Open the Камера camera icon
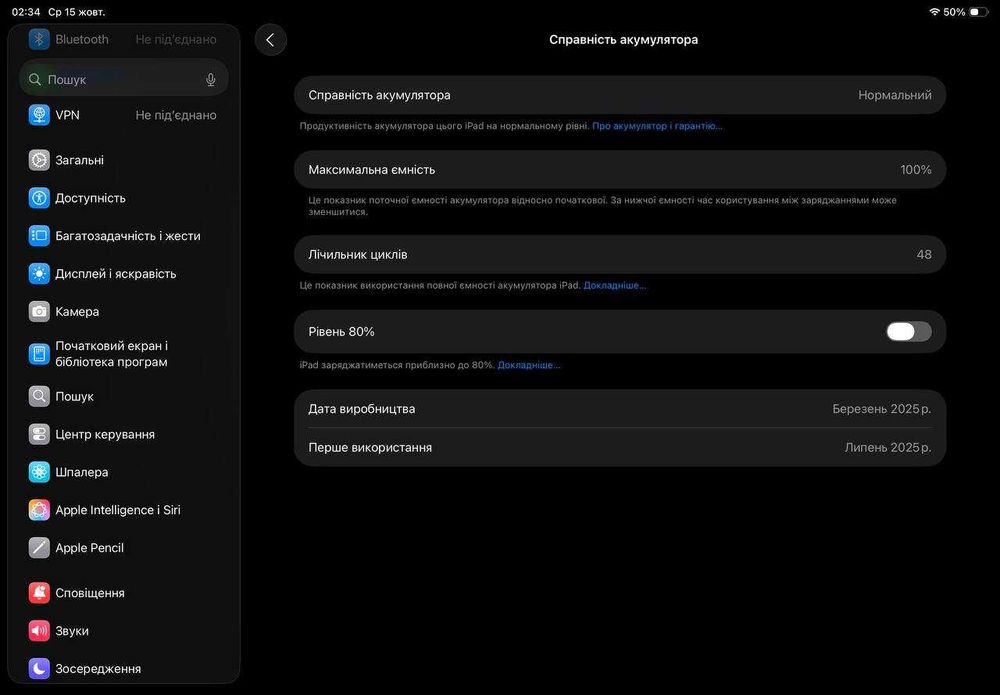The width and height of the screenshot is (1000, 695). 39,312
